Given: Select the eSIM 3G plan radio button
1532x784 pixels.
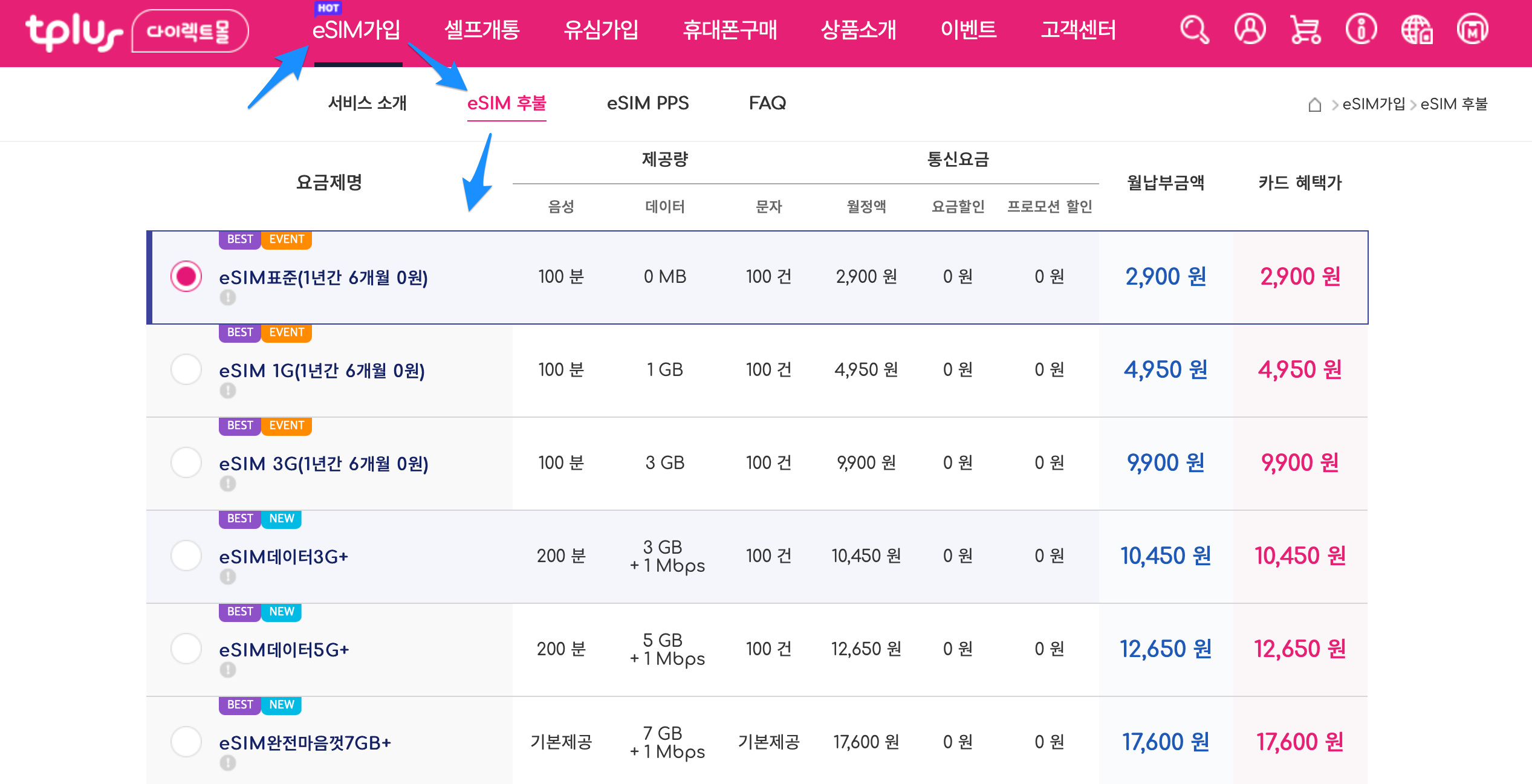Looking at the screenshot, I should tap(186, 462).
